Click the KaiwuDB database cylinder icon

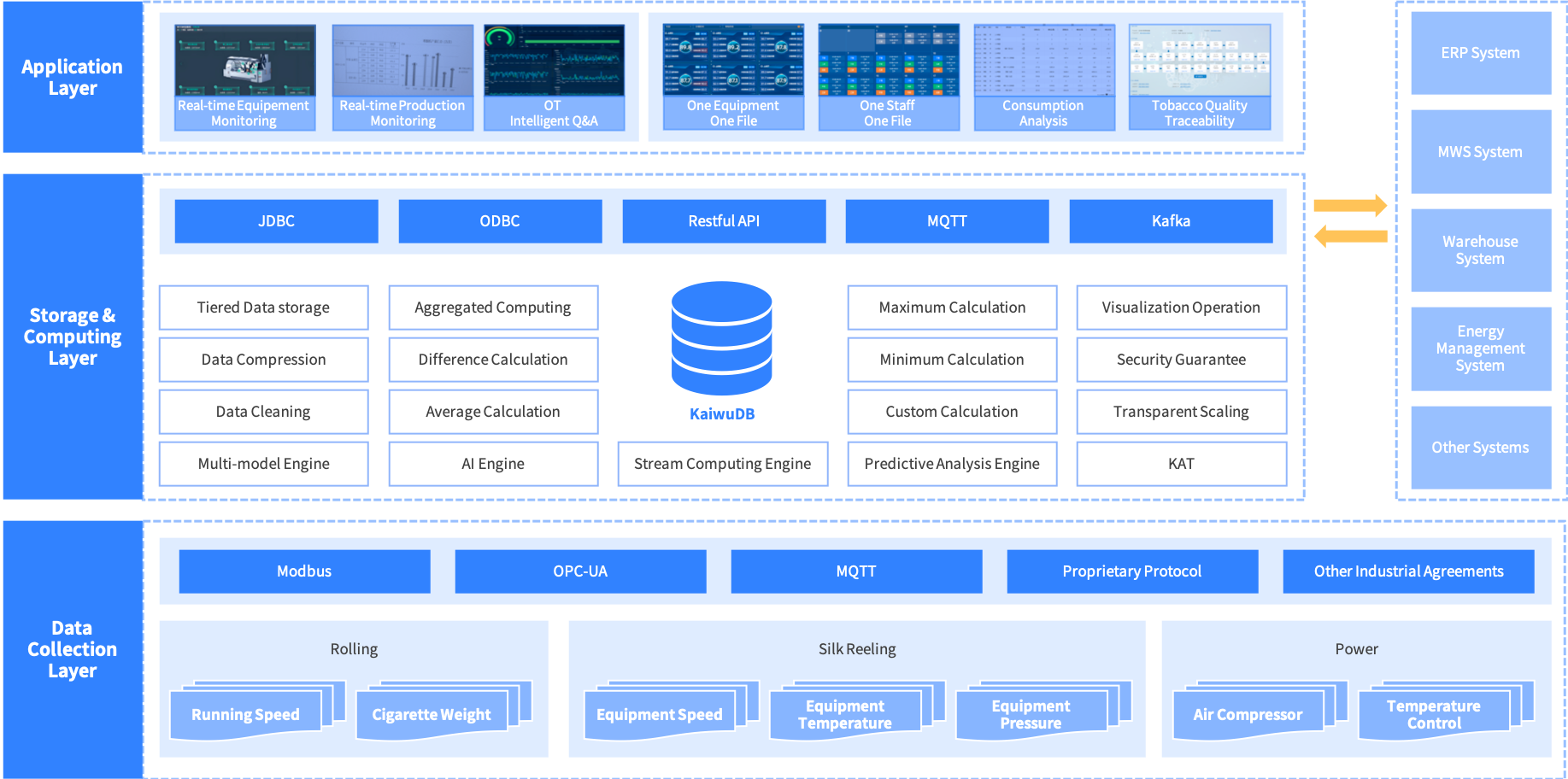tap(722, 338)
